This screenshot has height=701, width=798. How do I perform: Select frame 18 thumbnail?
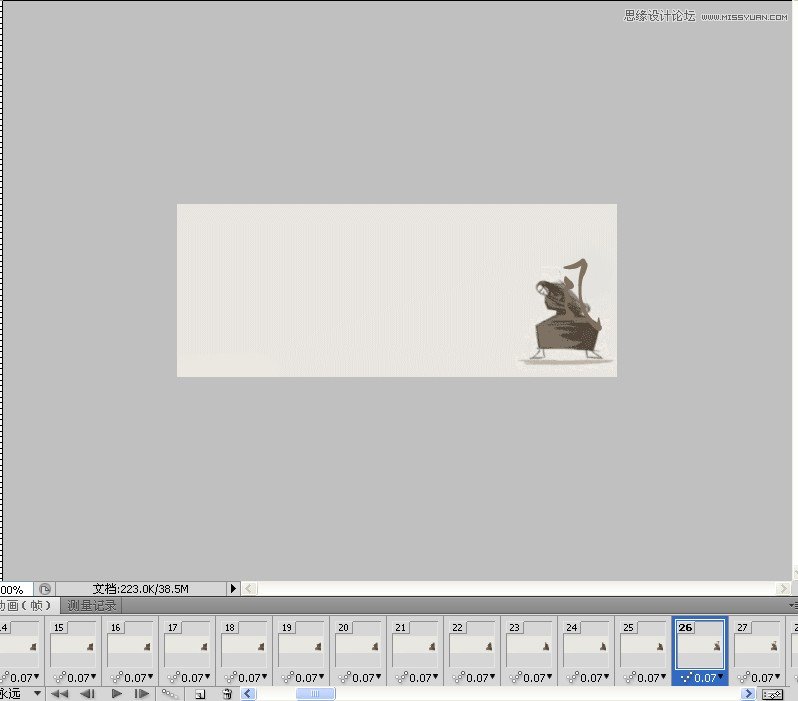(x=244, y=644)
